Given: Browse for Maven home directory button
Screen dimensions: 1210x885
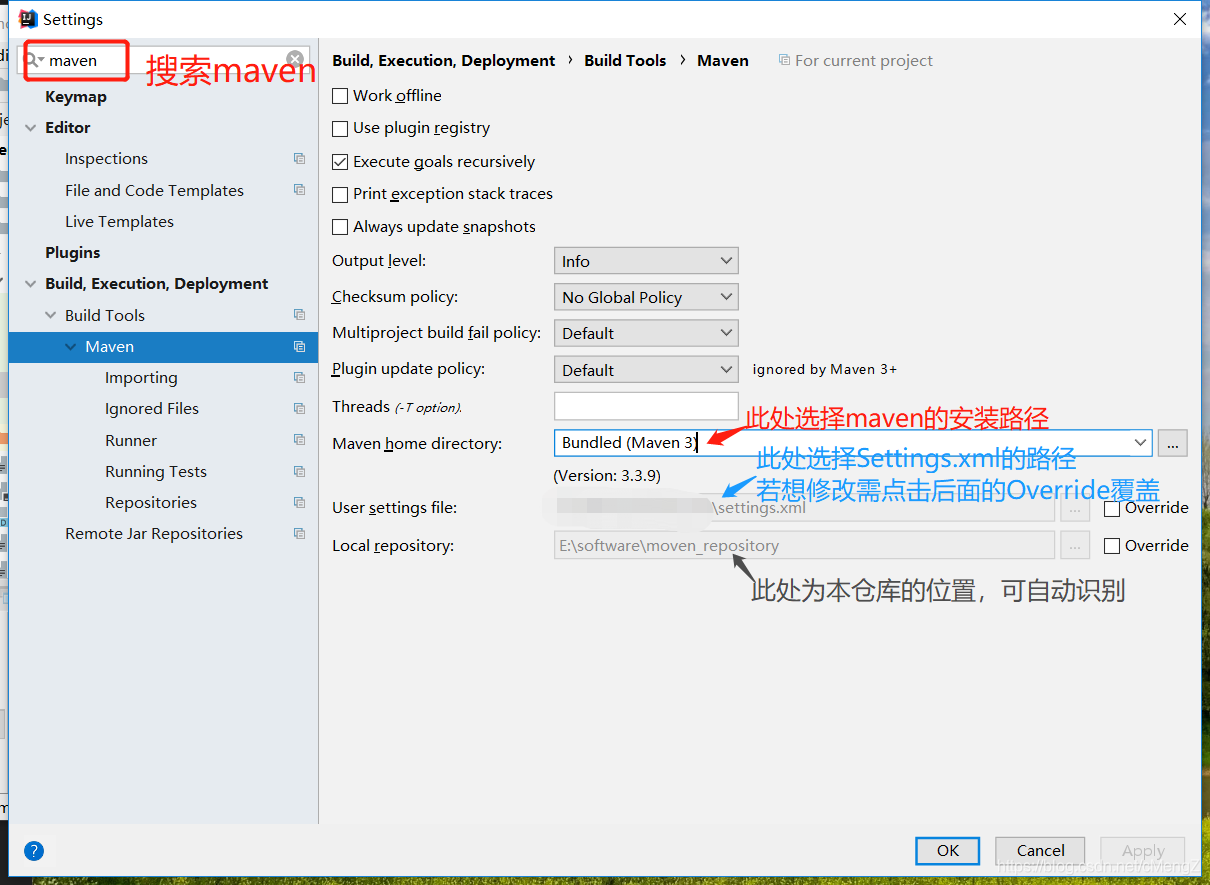Looking at the screenshot, I should pos(1173,443).
